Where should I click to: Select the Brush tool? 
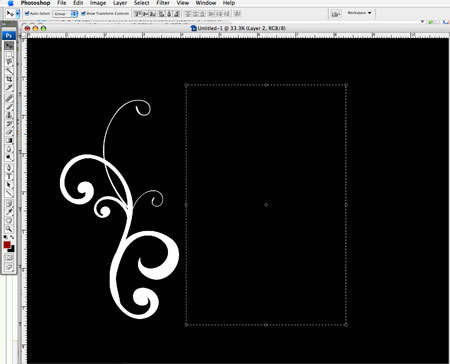click(9, 107)
